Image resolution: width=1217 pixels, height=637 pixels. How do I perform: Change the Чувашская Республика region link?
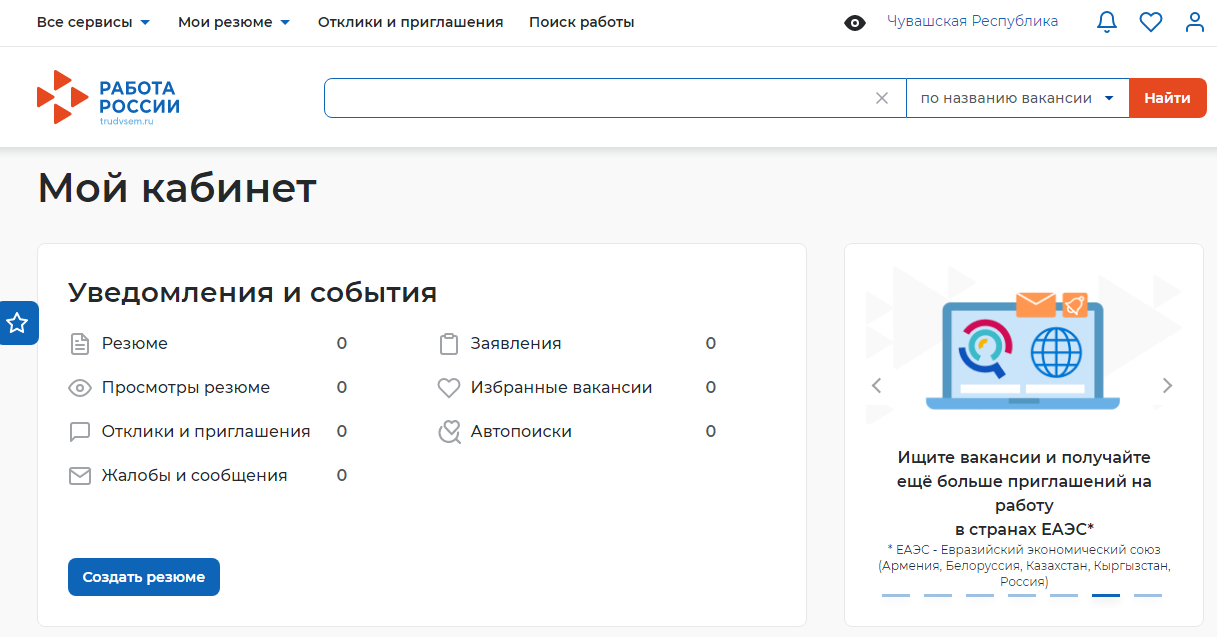pyautogui.click(x=972, y=21)
